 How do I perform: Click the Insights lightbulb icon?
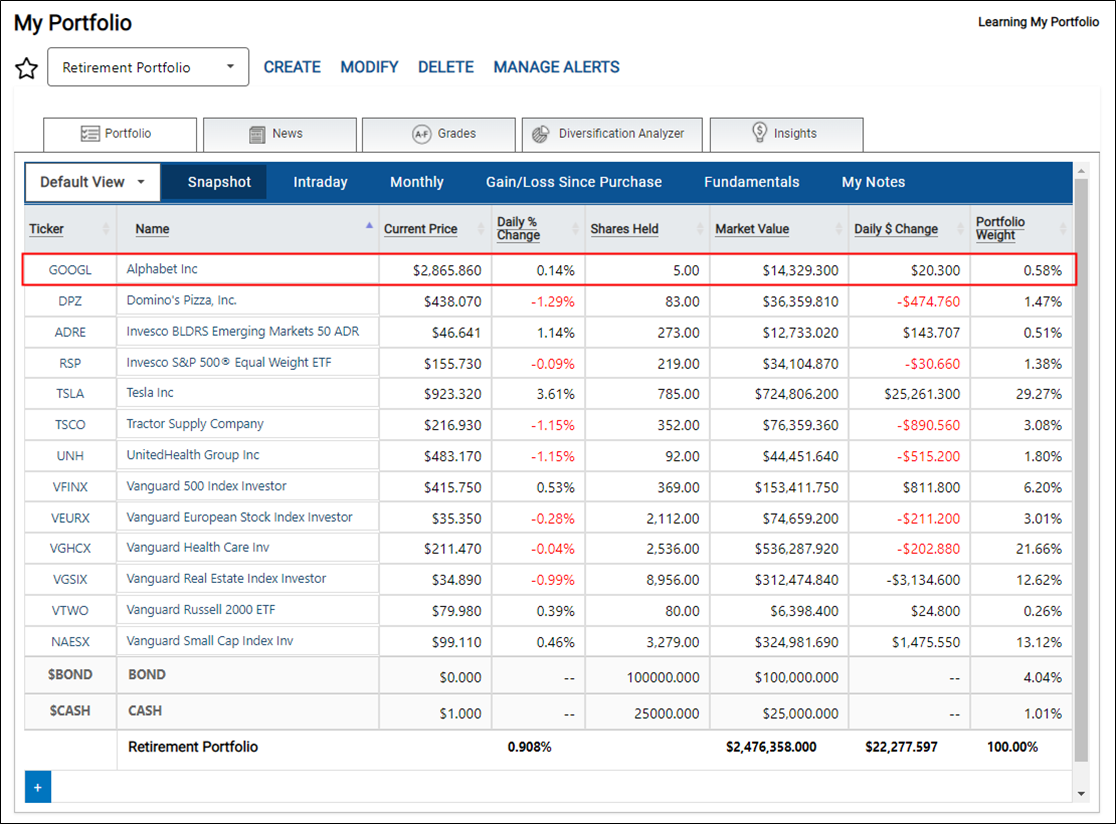coord(759,132)
